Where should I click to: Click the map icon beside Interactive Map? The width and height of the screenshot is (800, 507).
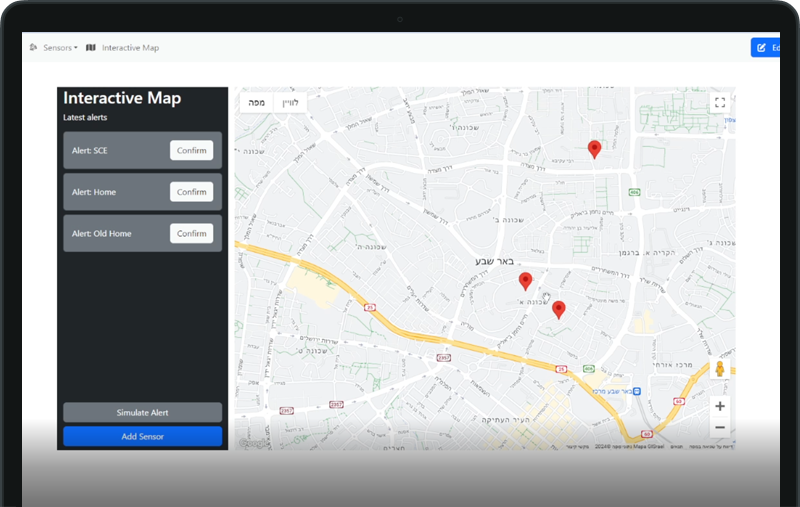91,47
